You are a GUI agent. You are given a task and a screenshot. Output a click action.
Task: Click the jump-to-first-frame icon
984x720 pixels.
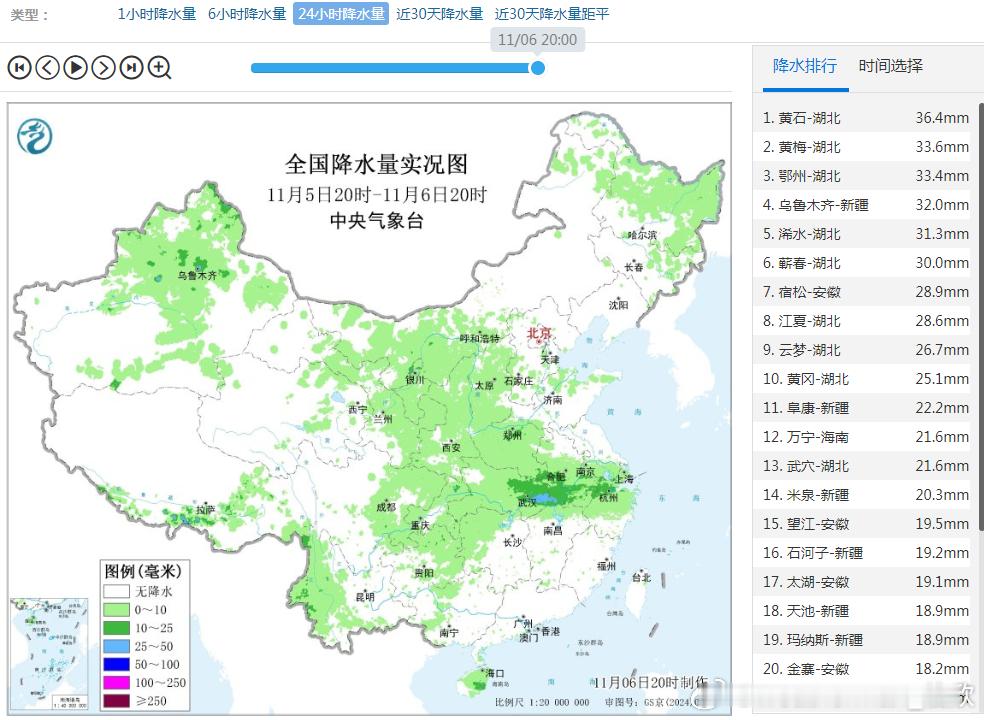point(19,68)
